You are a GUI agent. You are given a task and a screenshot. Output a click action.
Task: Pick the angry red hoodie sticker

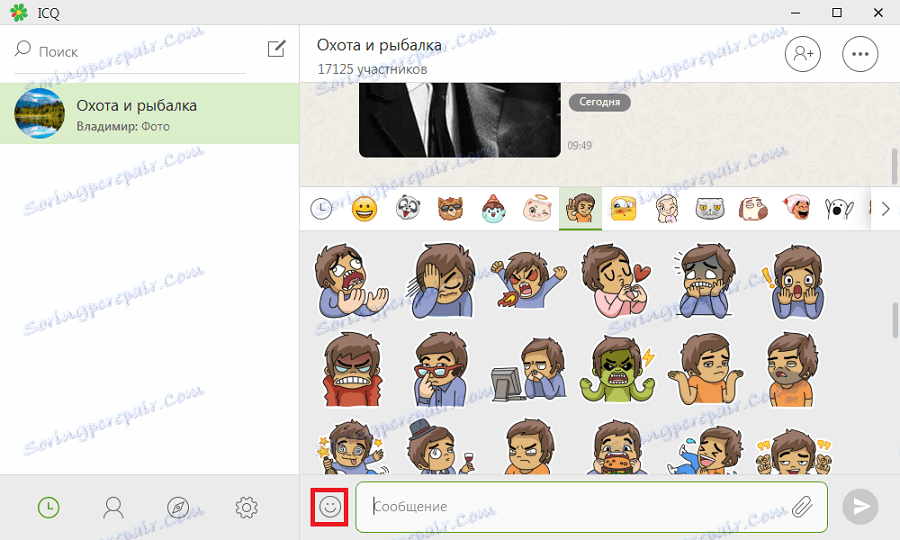[351, 369]
